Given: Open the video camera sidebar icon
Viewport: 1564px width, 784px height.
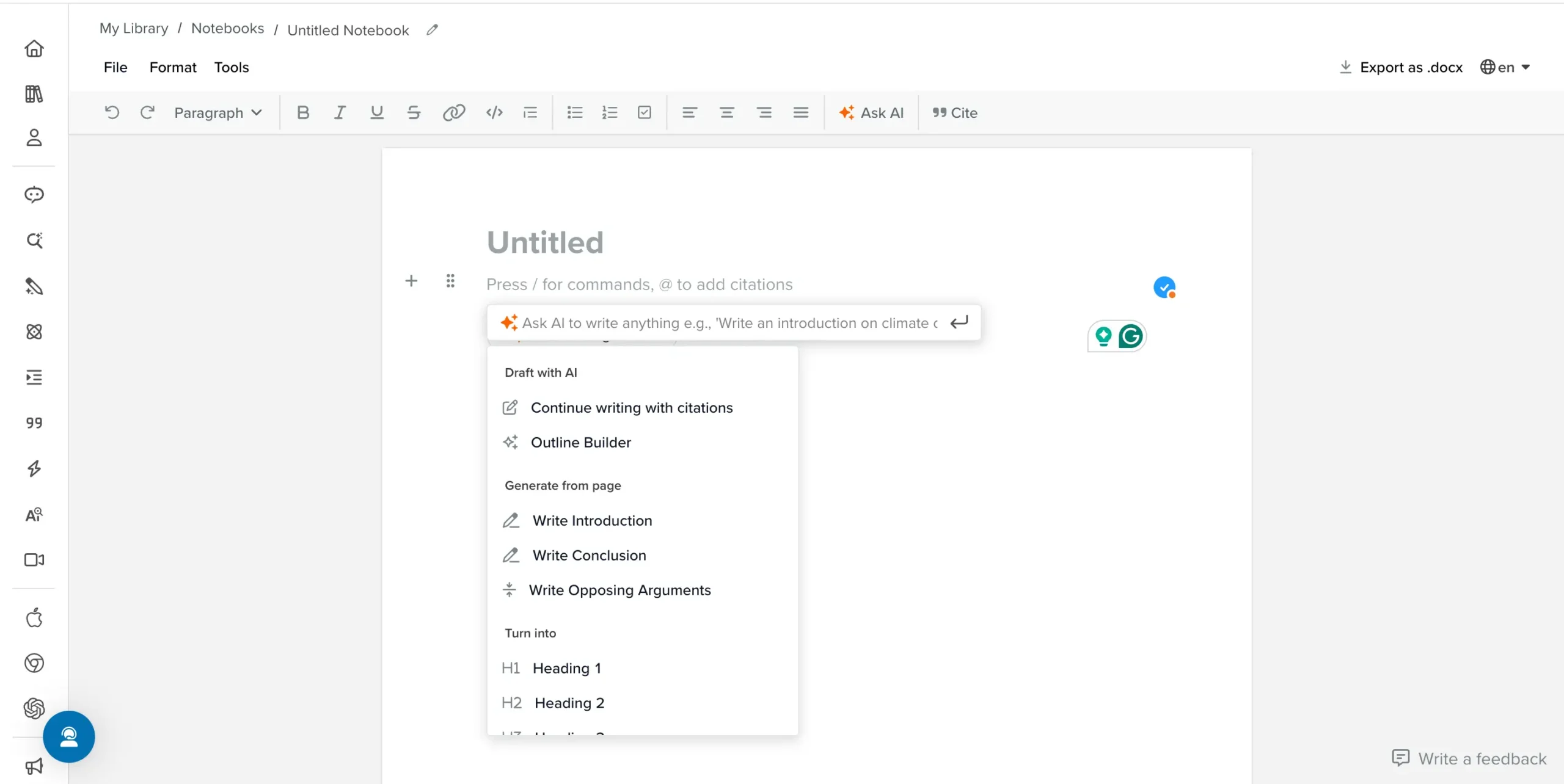Looking at the screenshot, I should tap(34, 560).
